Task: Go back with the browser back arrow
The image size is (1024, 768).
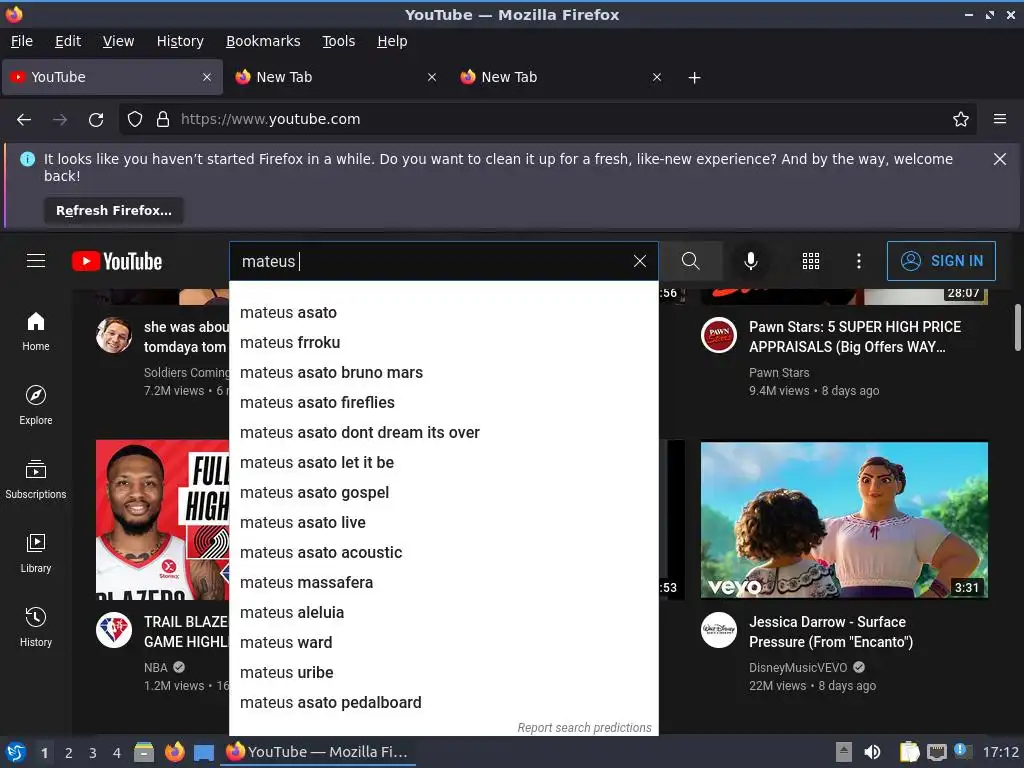Action: [24, 120]
